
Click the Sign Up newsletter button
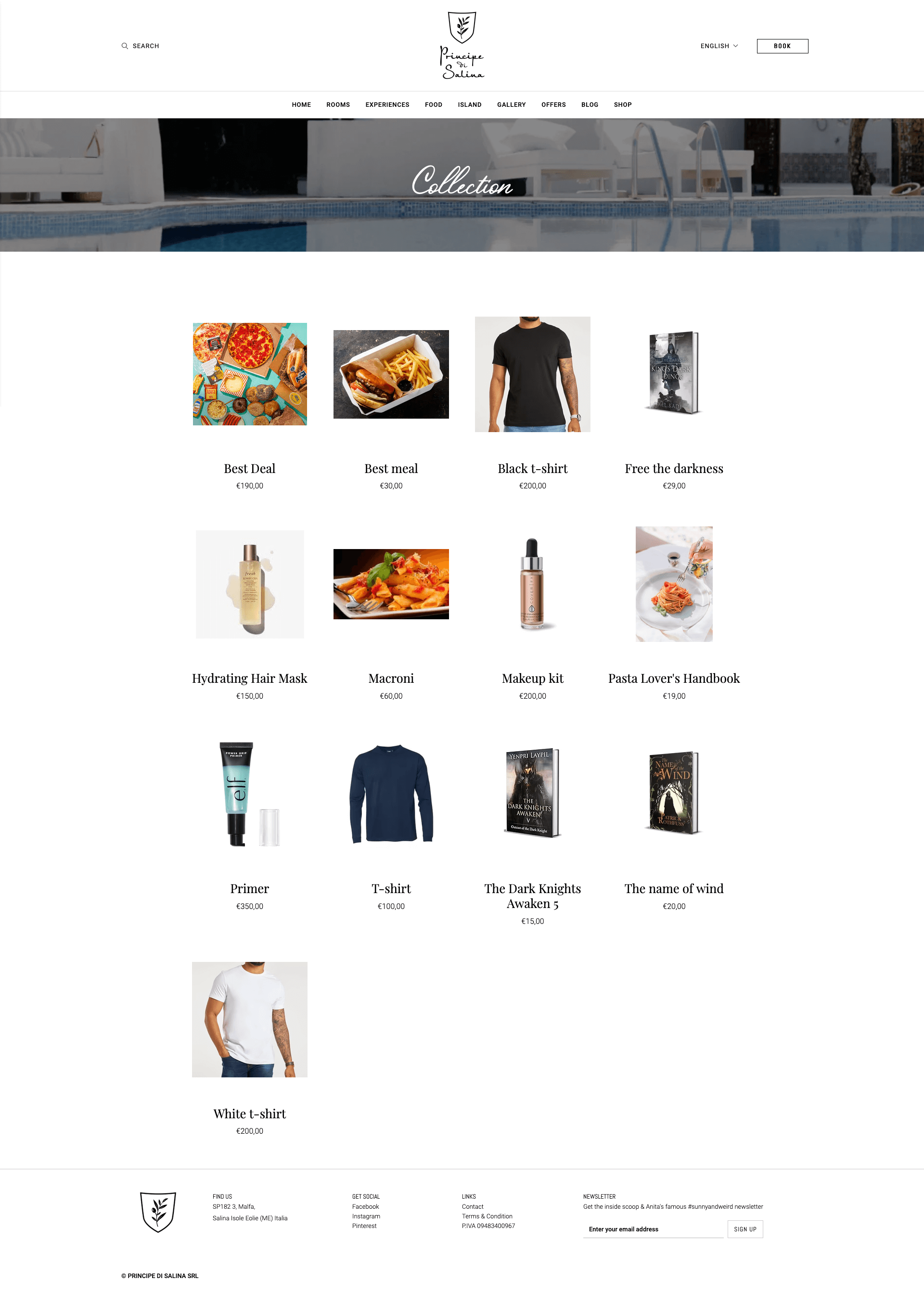[x=745, y=1229]
